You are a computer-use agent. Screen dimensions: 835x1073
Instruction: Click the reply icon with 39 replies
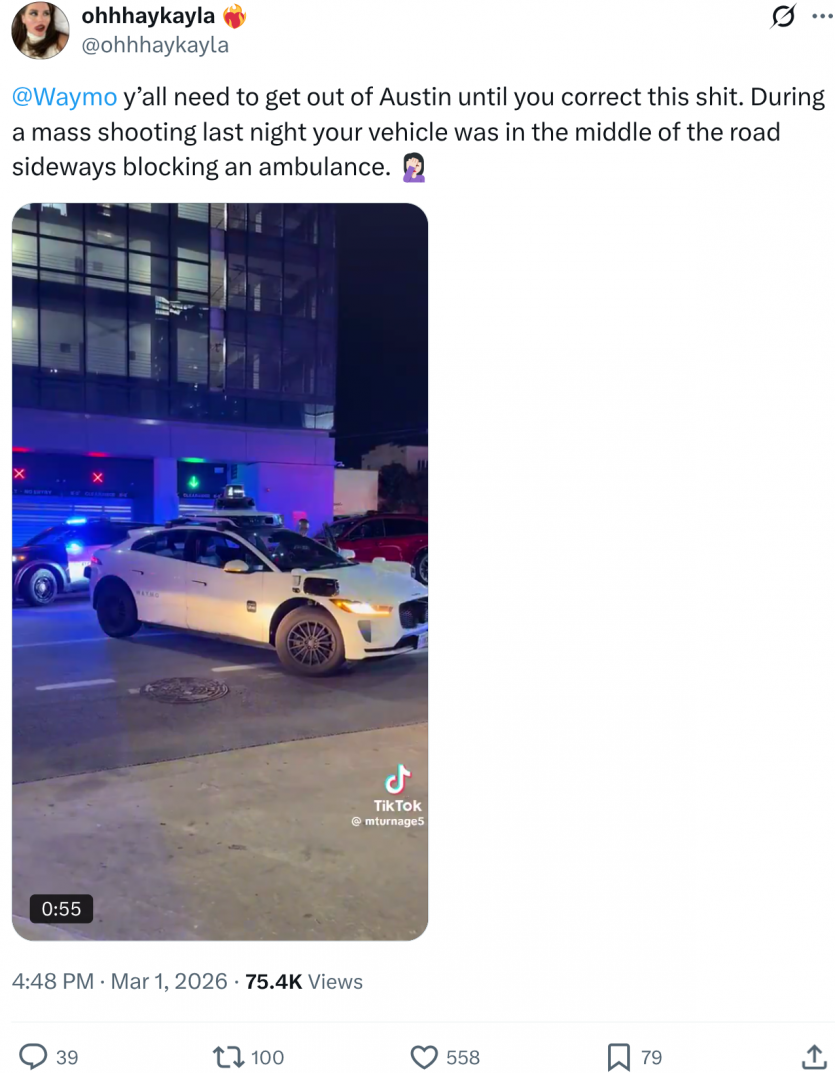click(32, 1057)
